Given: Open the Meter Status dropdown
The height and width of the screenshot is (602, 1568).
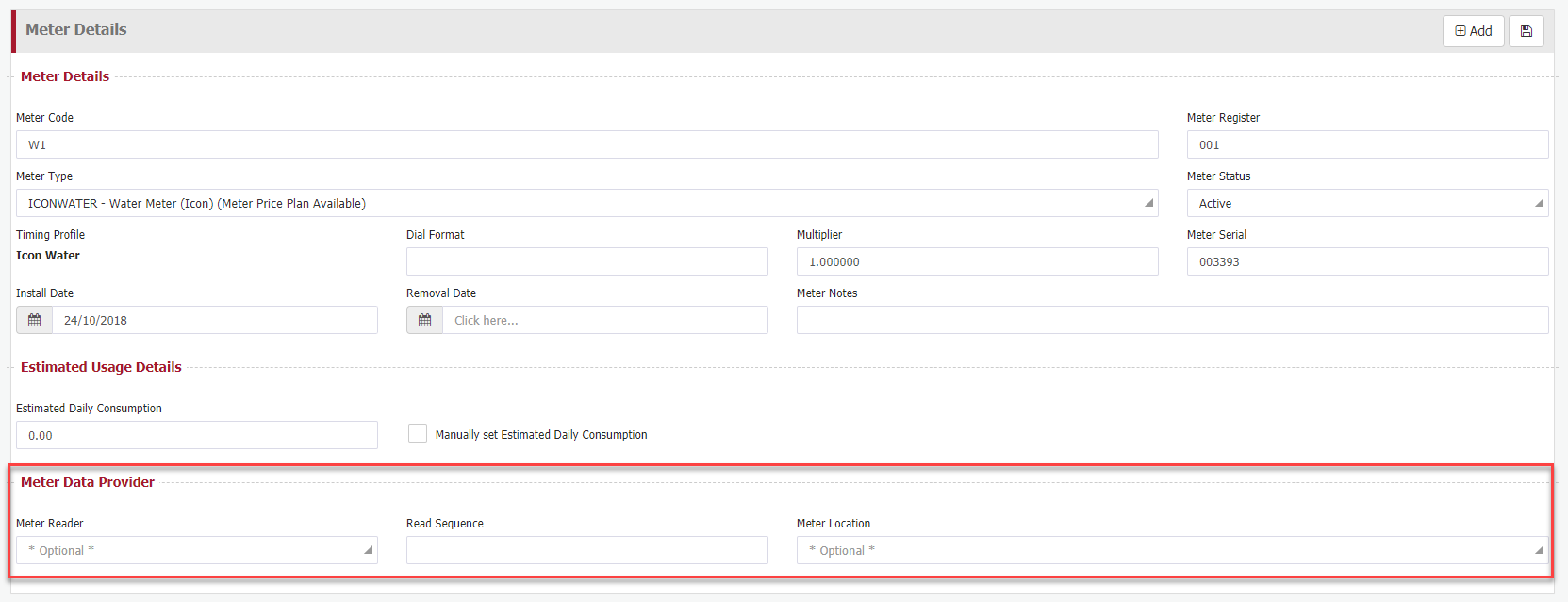Looking at the screenshot, I should pyautogui.click(x=1366, y=203).
